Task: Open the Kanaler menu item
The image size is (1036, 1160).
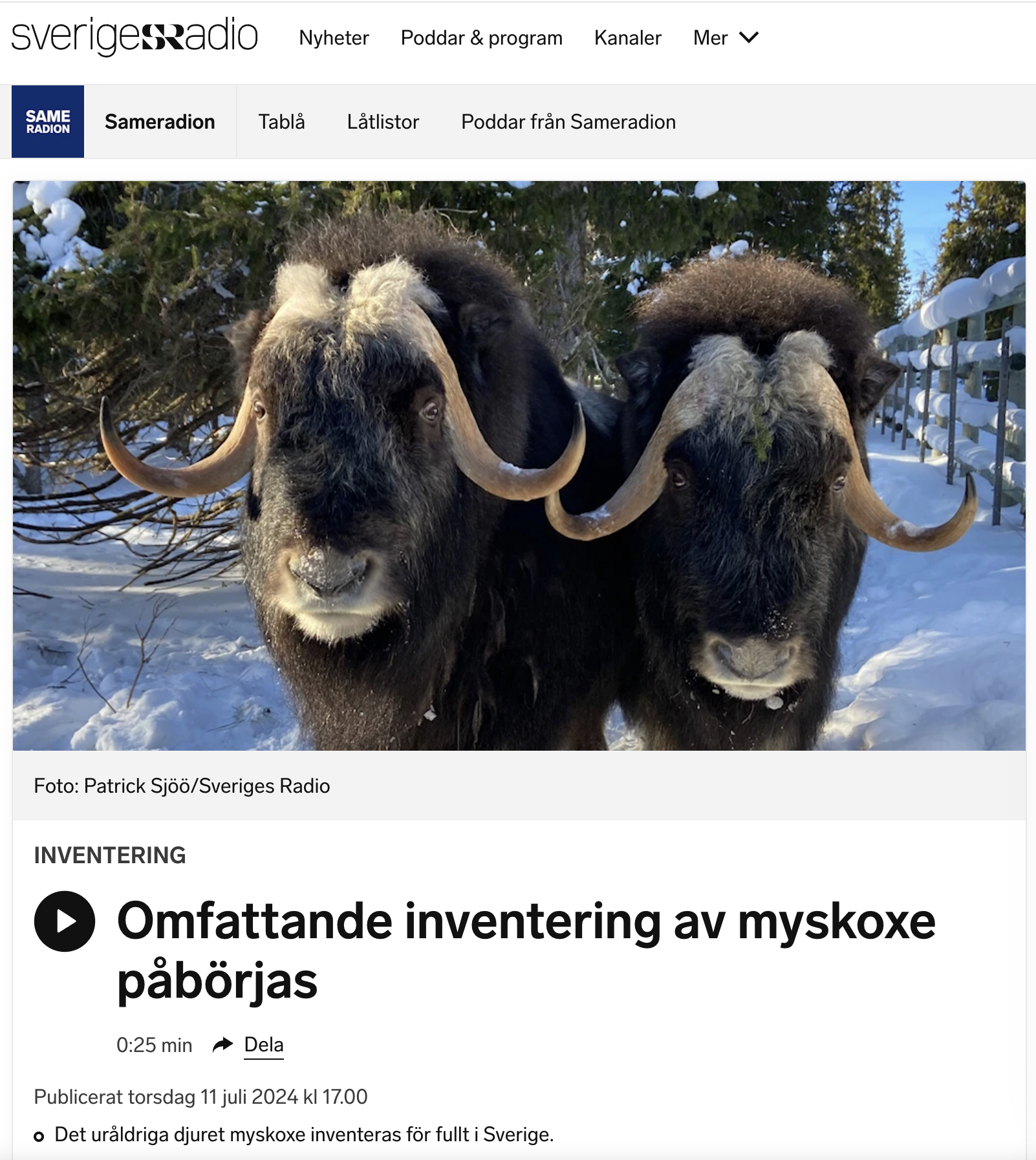Action: (628, 38)
